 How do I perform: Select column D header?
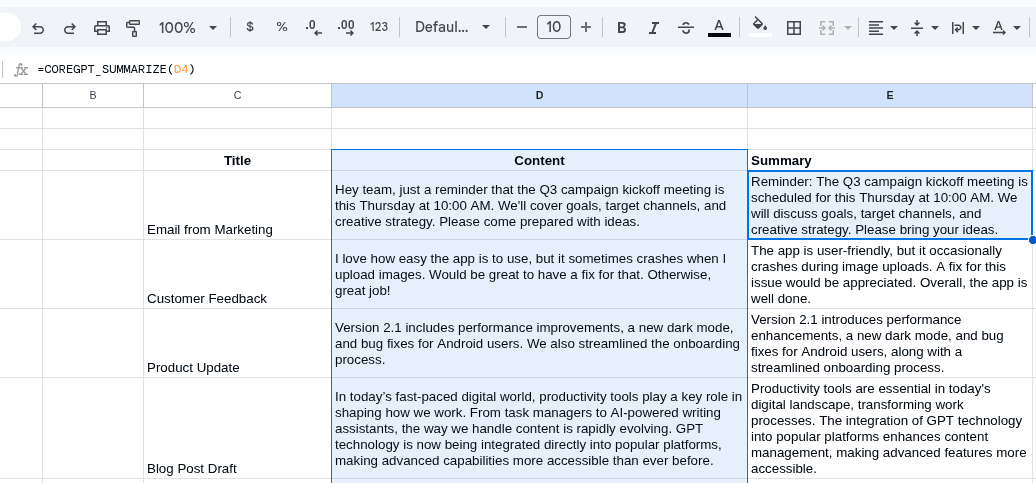539,95
